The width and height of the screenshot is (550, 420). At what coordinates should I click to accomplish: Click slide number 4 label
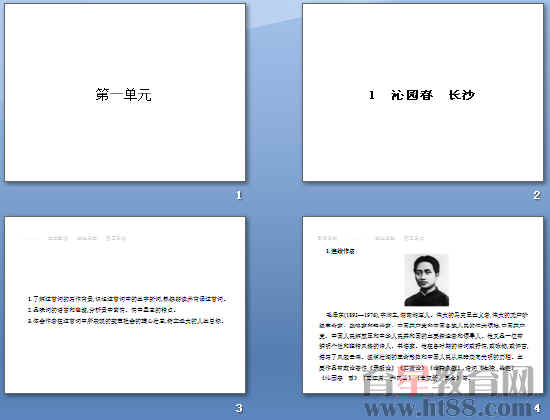pos(537,408)
